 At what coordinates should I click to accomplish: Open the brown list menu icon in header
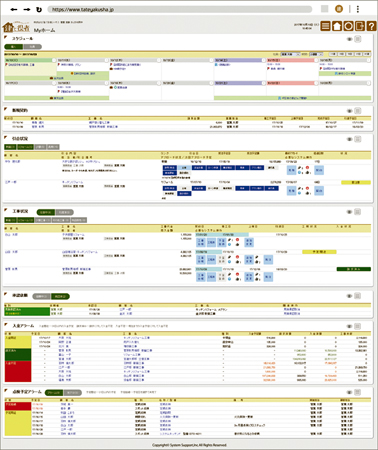pos(326,26)
